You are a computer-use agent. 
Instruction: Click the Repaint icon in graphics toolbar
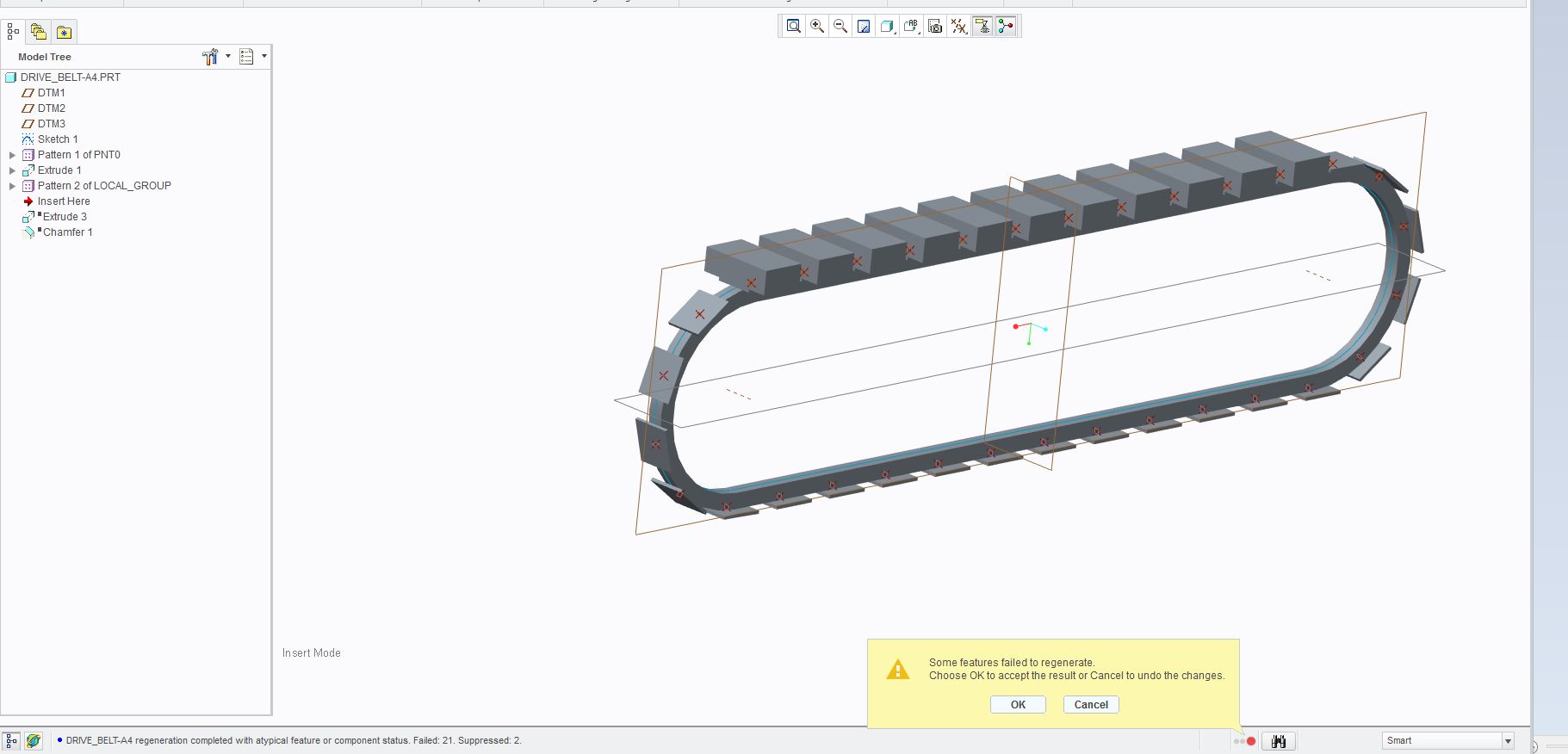coord(864,27)
